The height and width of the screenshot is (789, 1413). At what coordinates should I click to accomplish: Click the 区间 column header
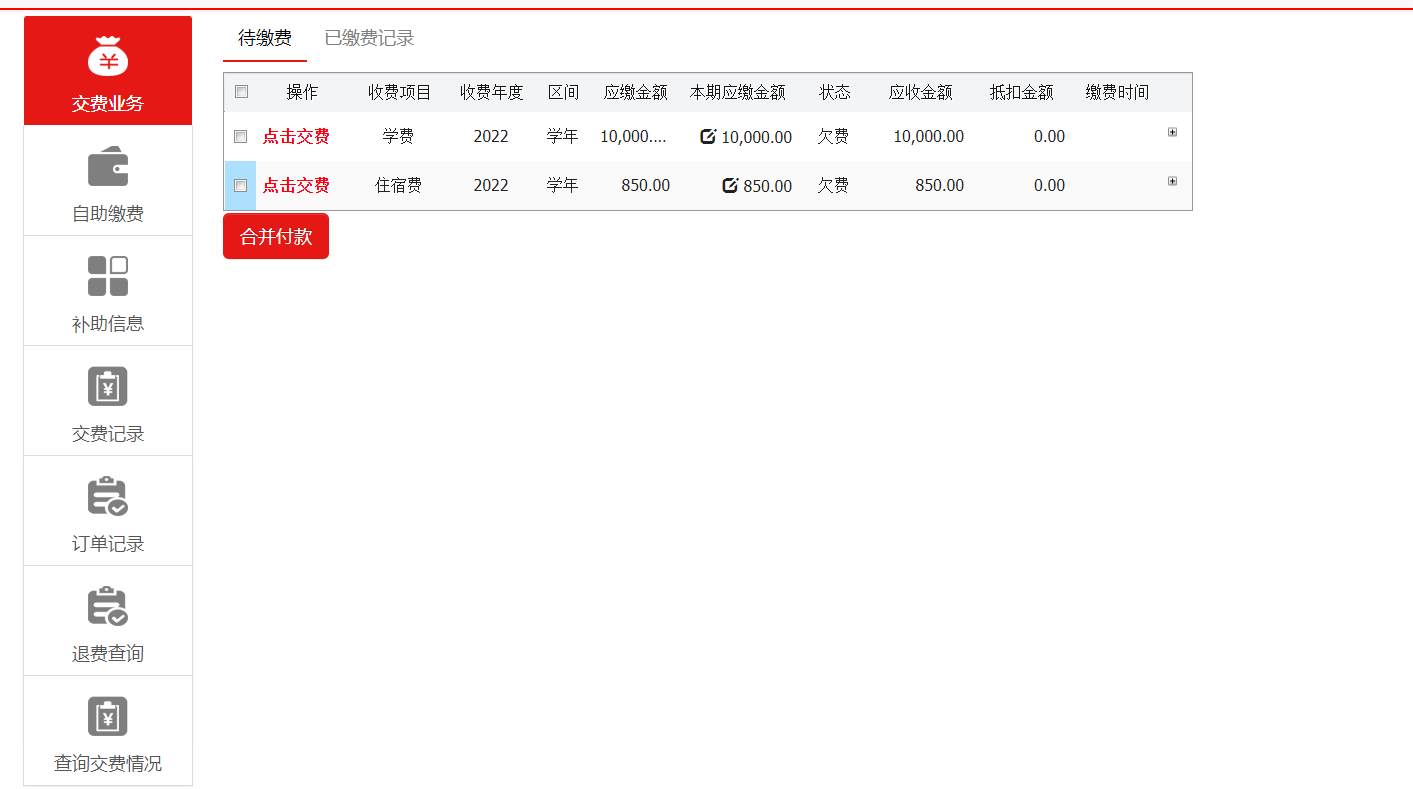pyautogui.click(x=563, y=92)
